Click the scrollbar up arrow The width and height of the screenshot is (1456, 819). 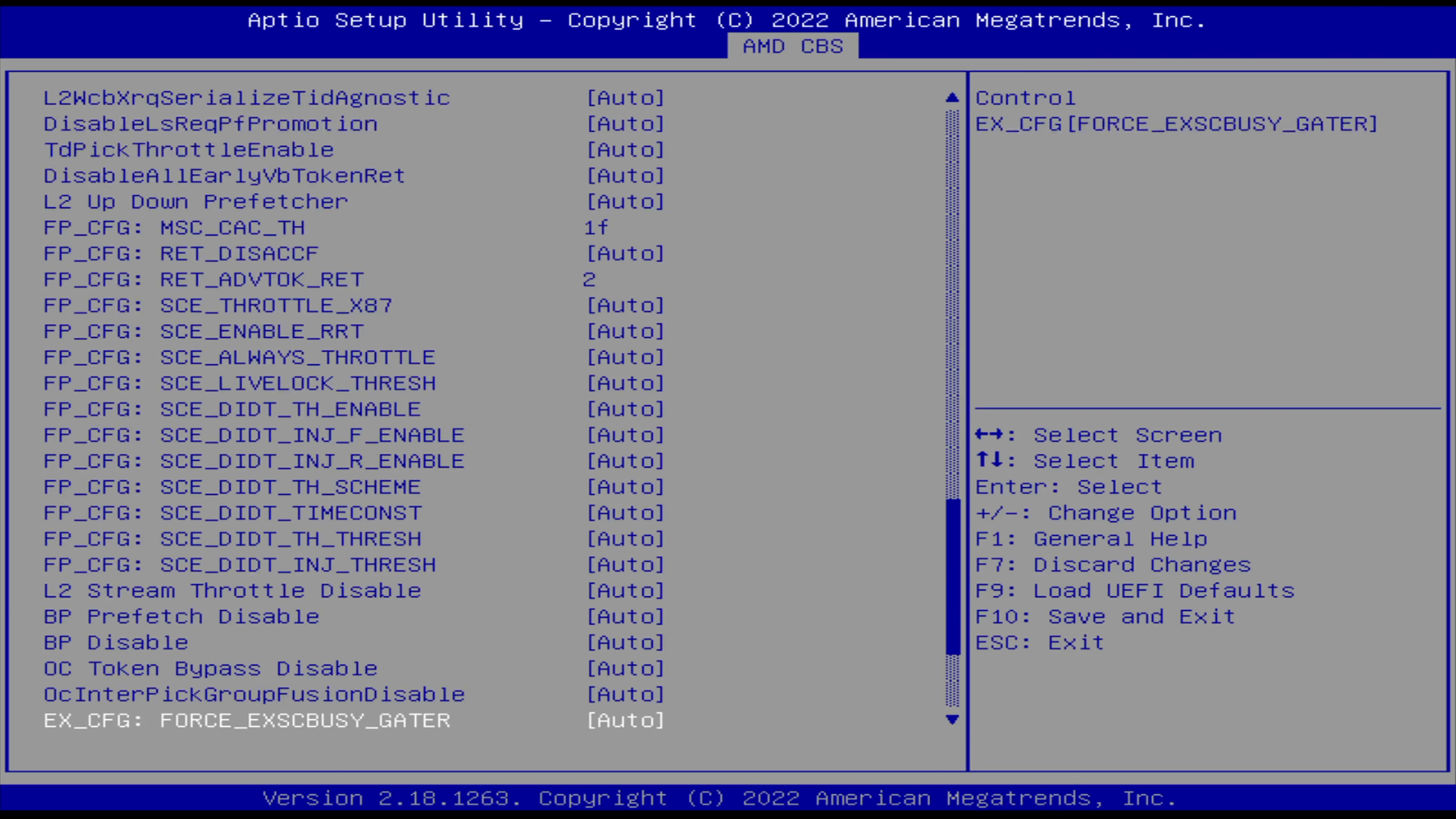tap(952, 98)
